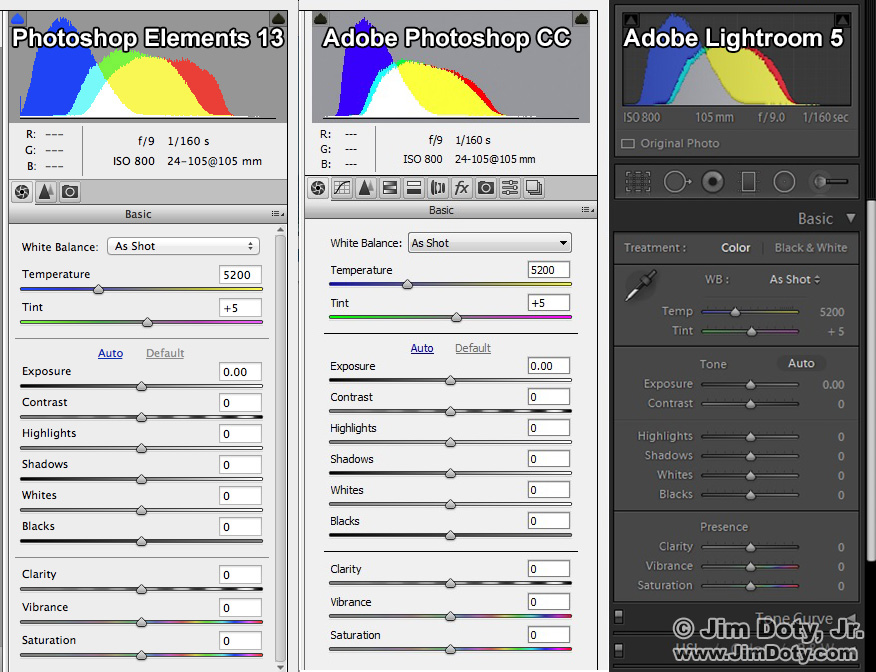Expand the Tone Curve panel in Lightroom
Image resolution: width=876 pixels, height=672 pixels.
point(851,617)
